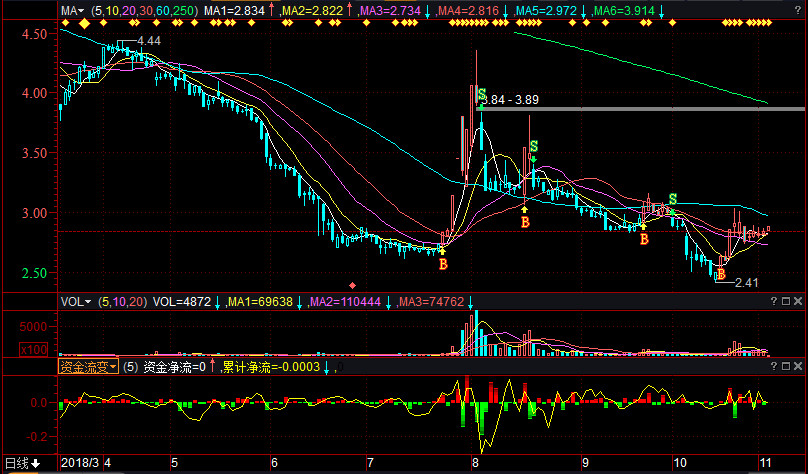Close the 资金流变 panel
Viewport: 808px width, 474px height.
(798, 366)
